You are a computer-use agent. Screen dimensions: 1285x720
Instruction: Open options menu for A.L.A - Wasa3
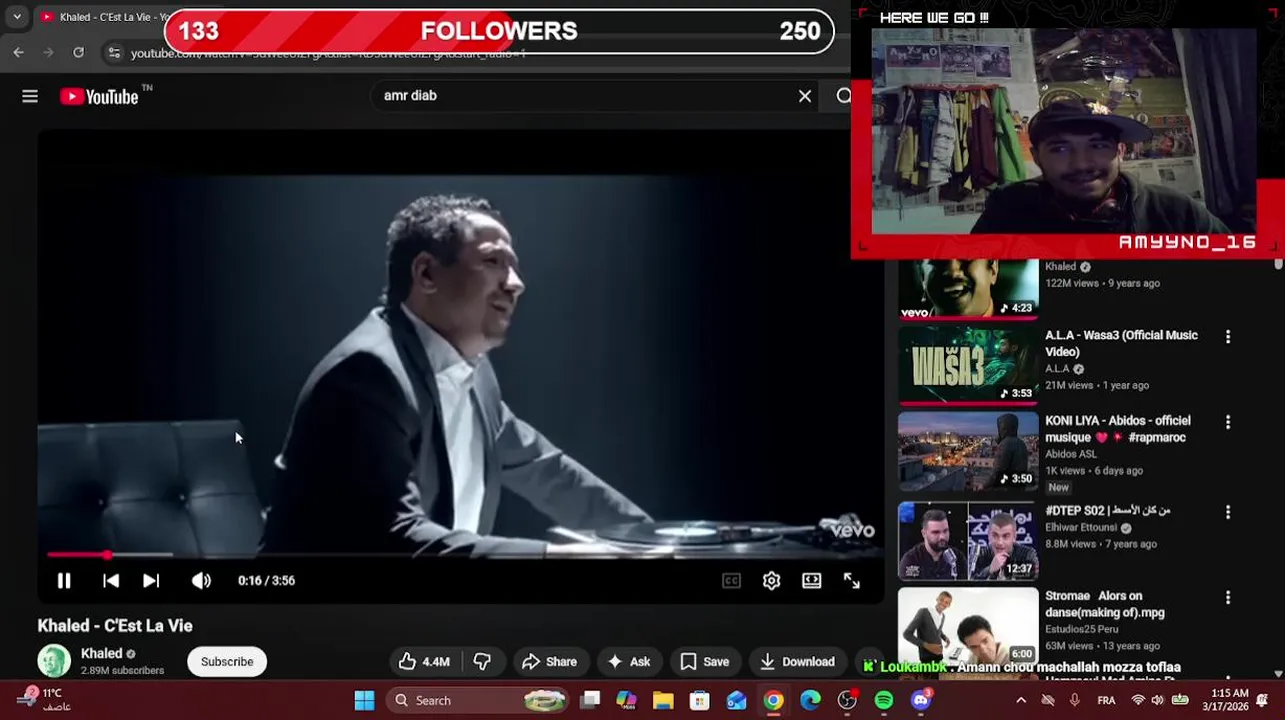pyautogui.click(x=1228, y=338)
